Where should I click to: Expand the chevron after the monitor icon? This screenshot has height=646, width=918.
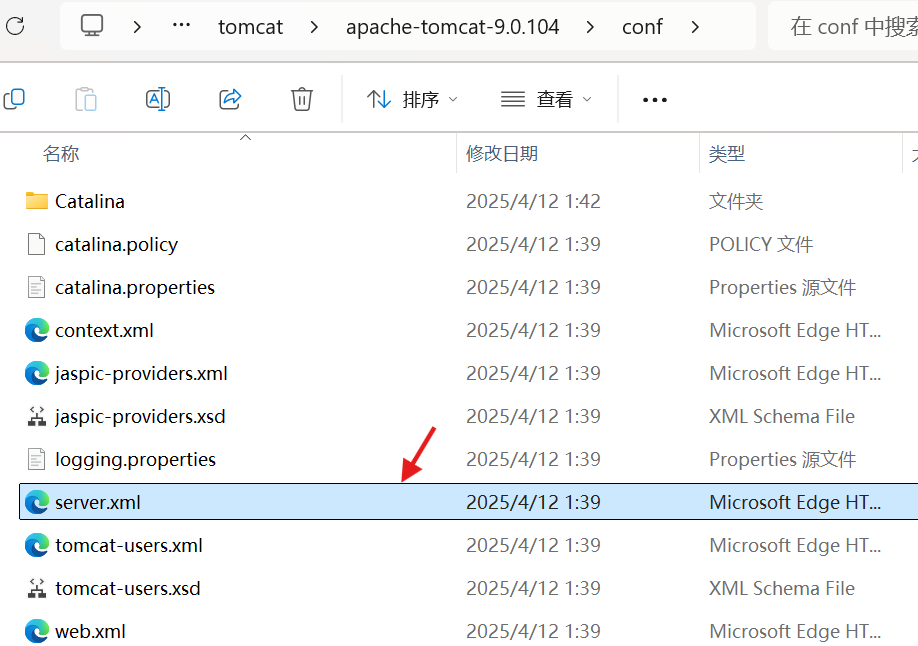coord(137,27)
